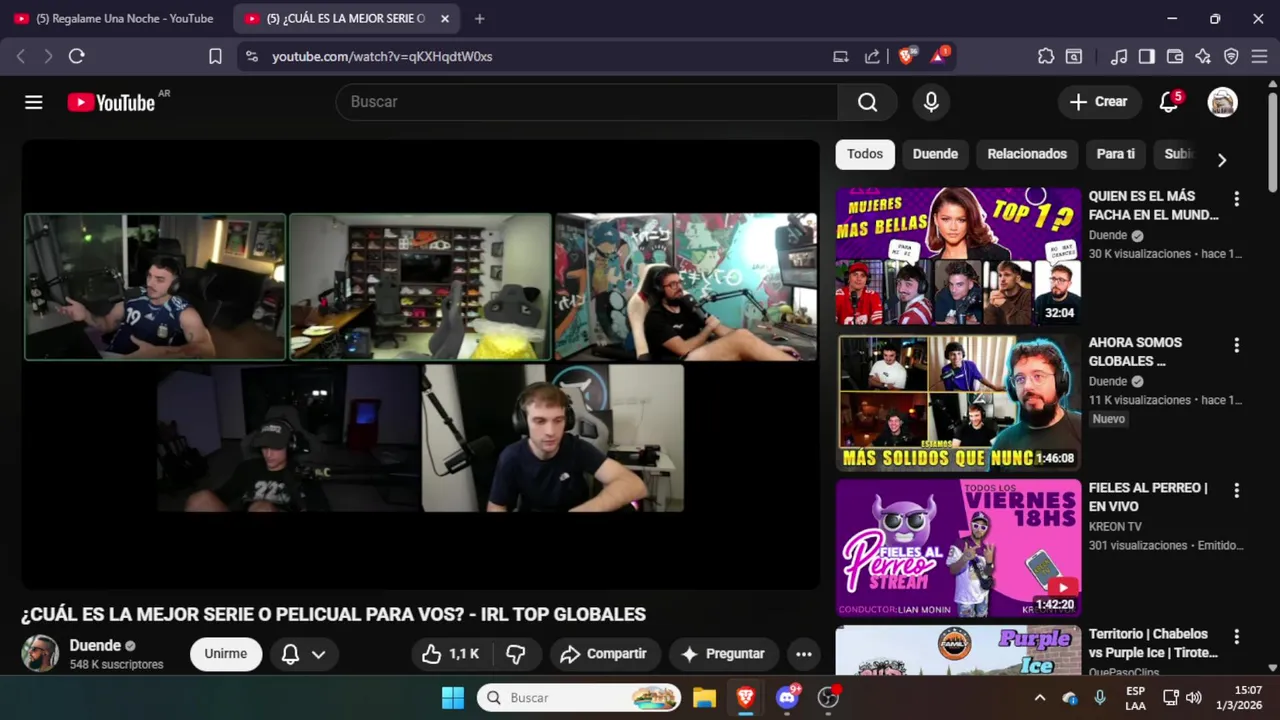Open the QUIEN ES EL MÁS FACHA thumbnail
The width and height of the screenshot is (1280, 720).
point(958,256)
